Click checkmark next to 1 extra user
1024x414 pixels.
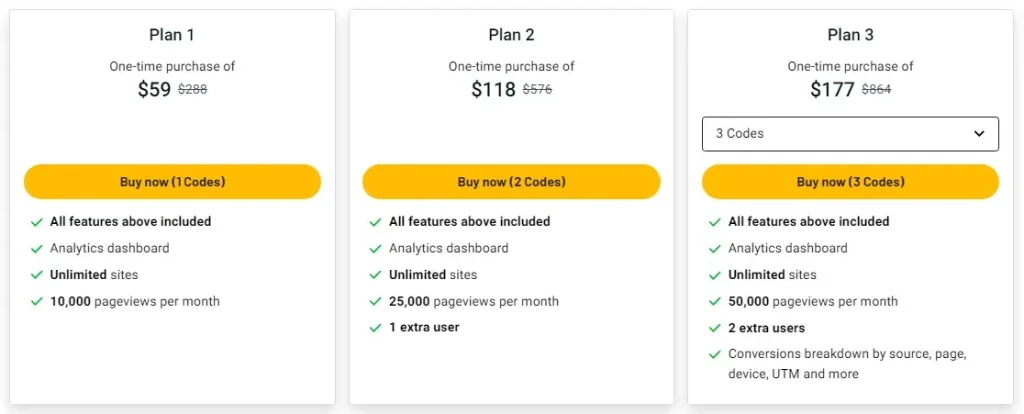click(x=375, y=328)
